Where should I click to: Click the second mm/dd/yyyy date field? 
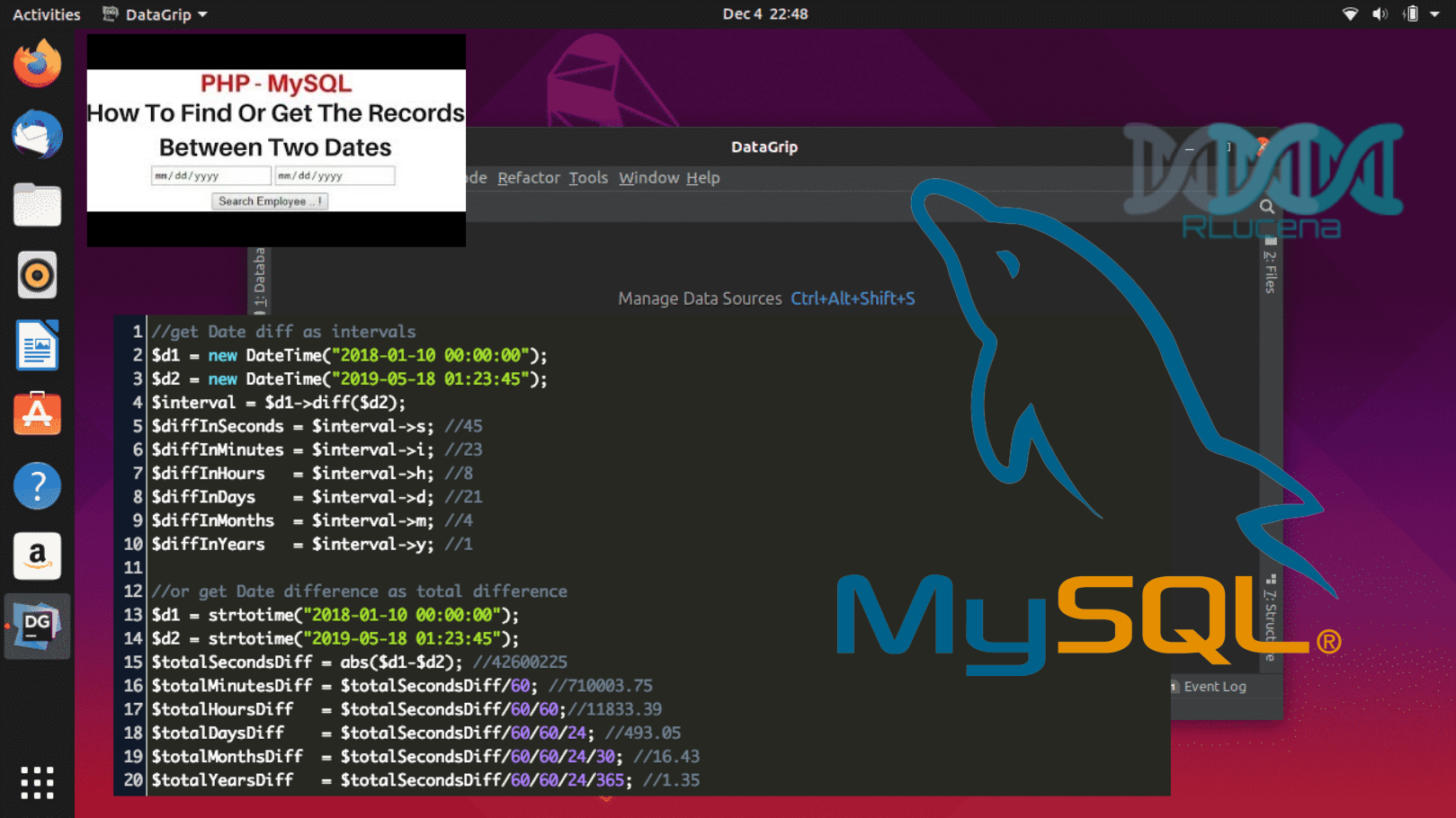tap(335, 176)
